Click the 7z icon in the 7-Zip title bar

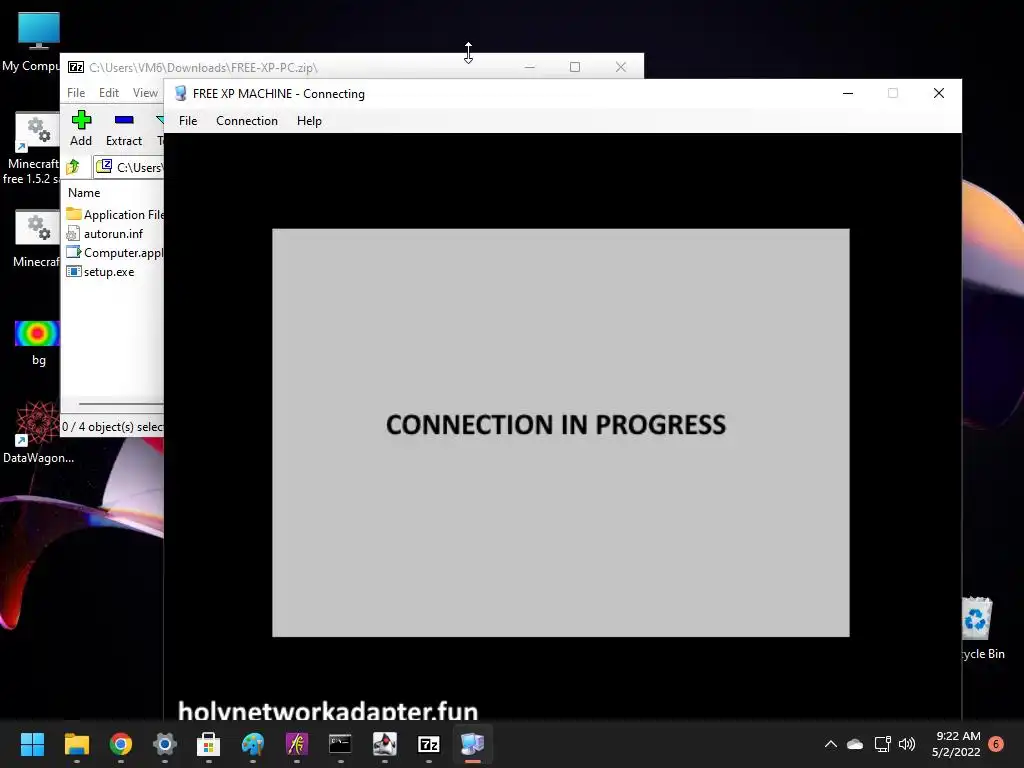pyautogui.click(x=76, y=67)
